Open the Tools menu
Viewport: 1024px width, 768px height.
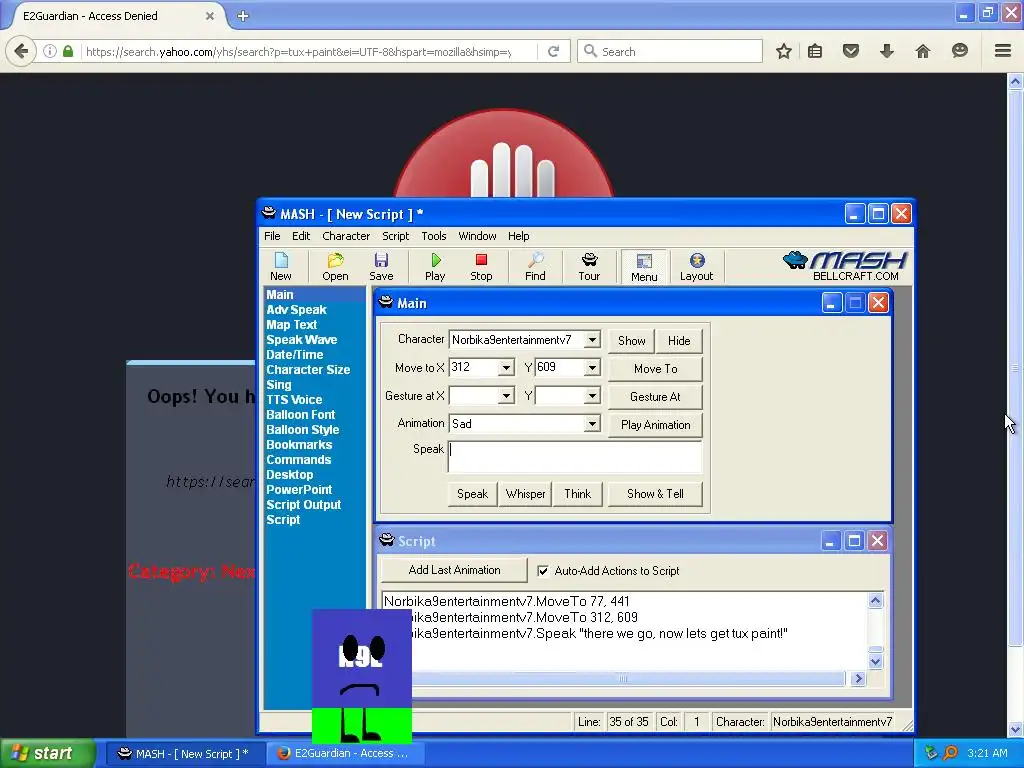pos(434,236)
